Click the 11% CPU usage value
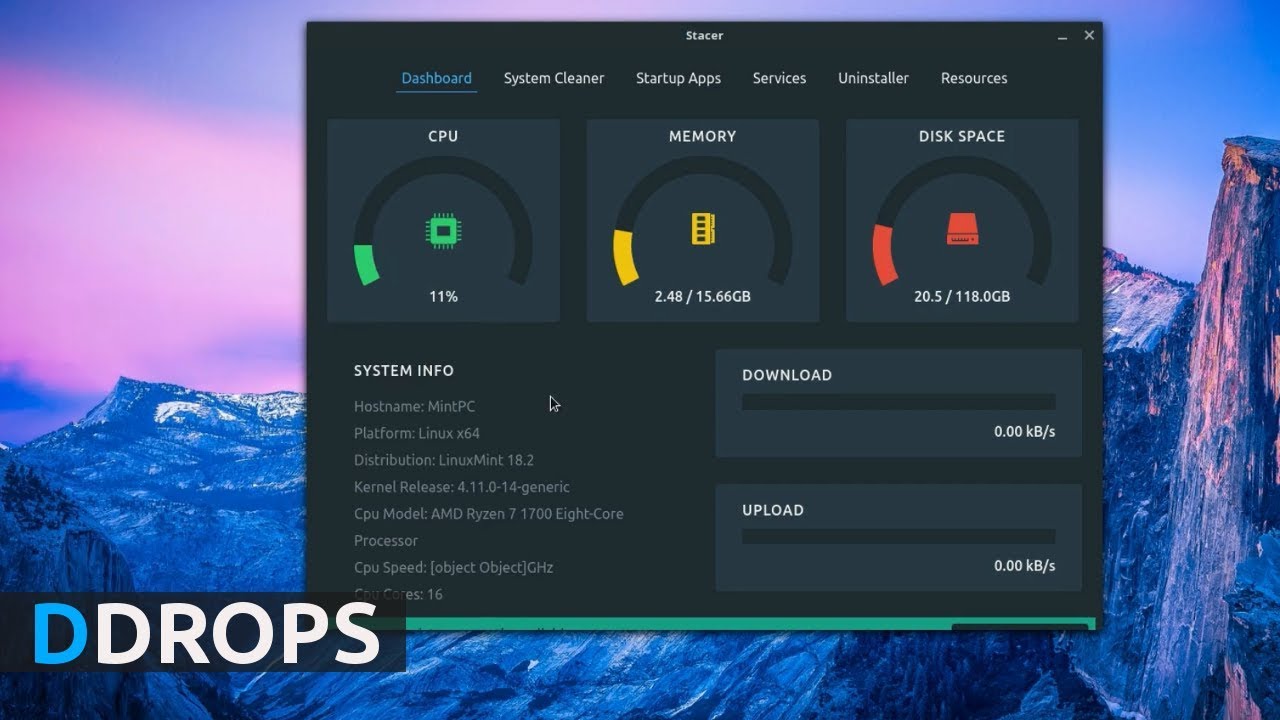1280x720 pixels. pos(443,296)
